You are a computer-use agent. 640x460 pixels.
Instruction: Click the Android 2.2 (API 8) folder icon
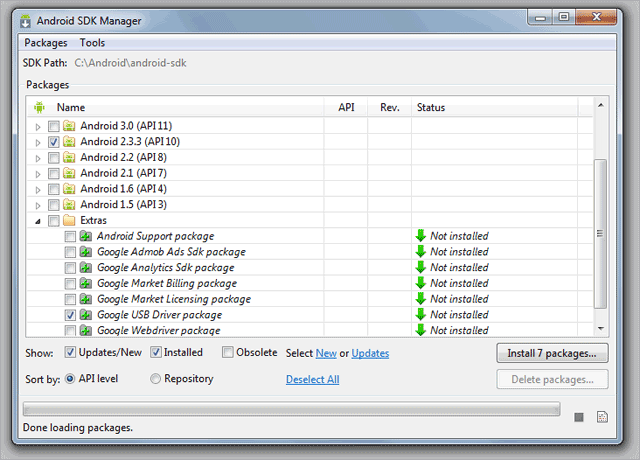[69, 157]
